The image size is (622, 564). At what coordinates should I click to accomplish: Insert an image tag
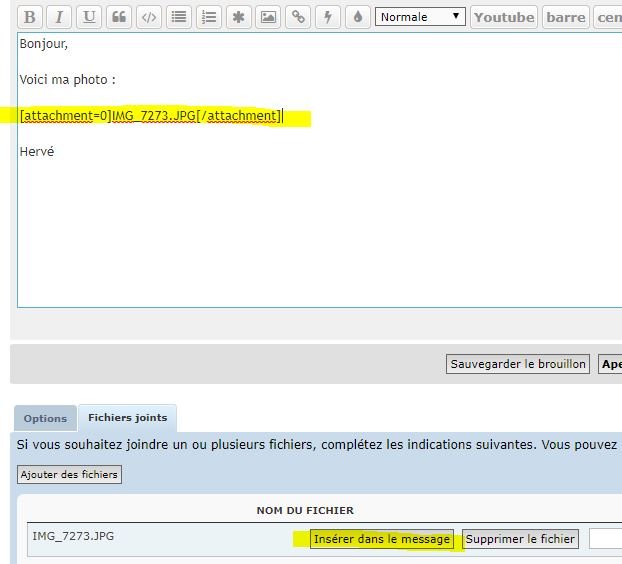coord(268,17)
